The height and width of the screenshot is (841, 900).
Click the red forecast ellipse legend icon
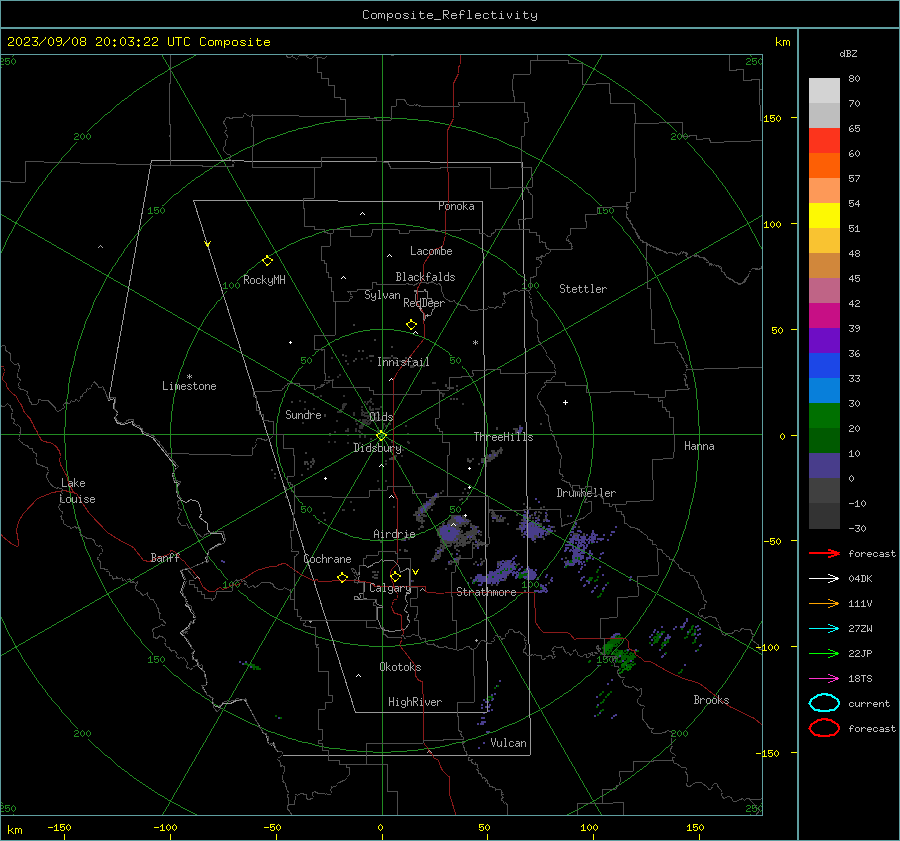[824, 728]
